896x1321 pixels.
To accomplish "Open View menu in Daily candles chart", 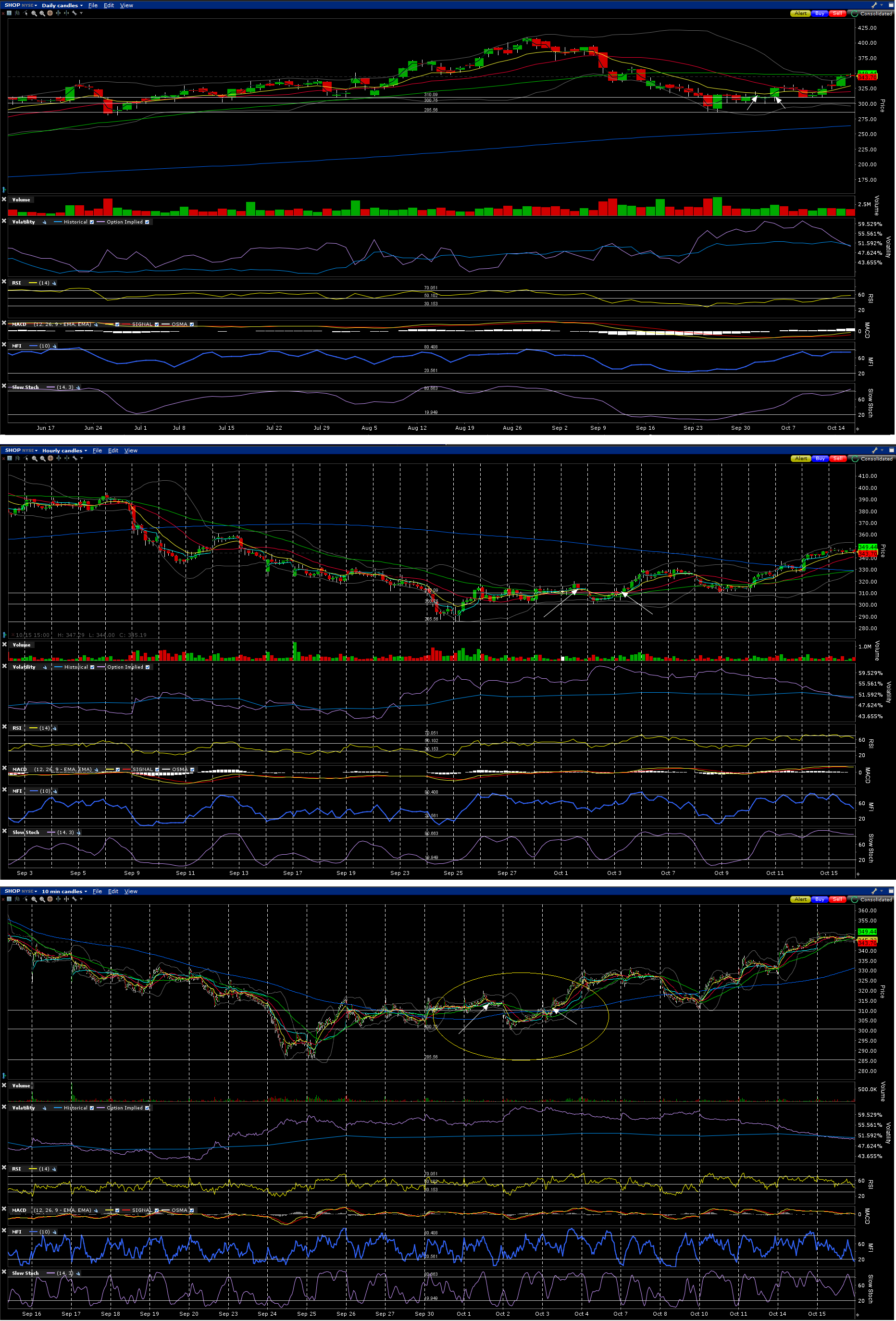I will 127,5.
